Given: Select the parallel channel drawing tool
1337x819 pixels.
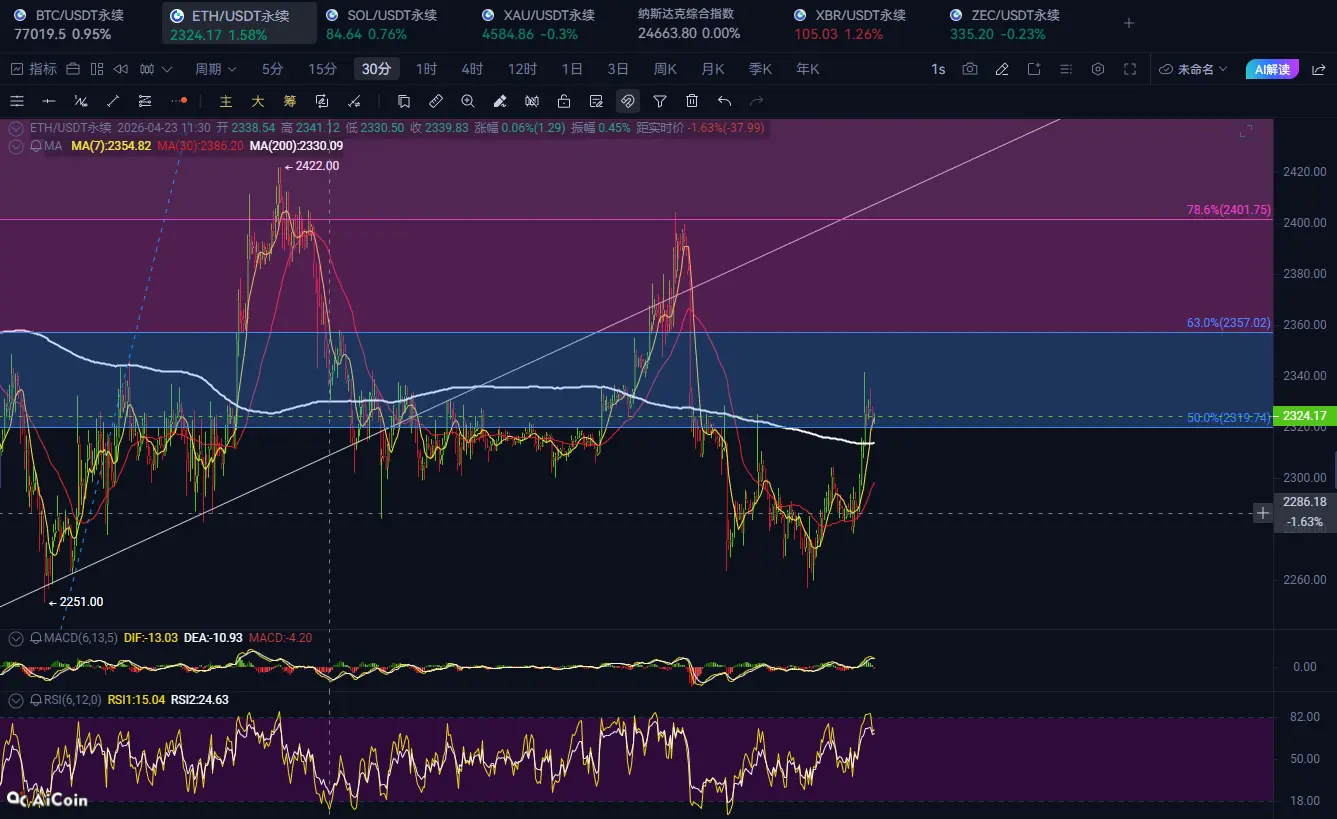Looking at the screenshot, I should point(145,101).
